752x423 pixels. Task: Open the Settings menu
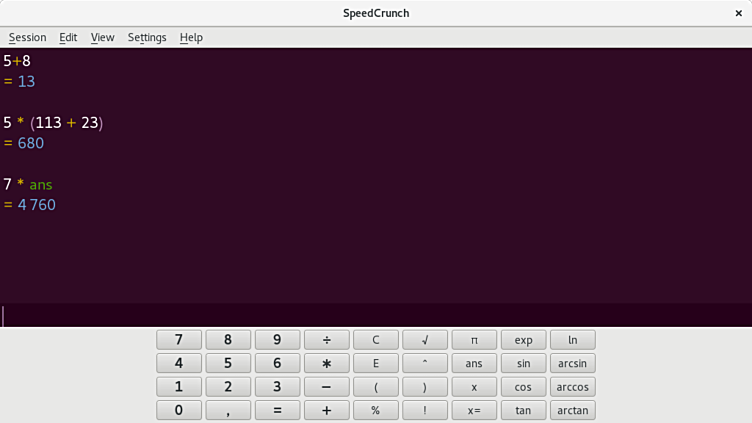pos(147,37)
